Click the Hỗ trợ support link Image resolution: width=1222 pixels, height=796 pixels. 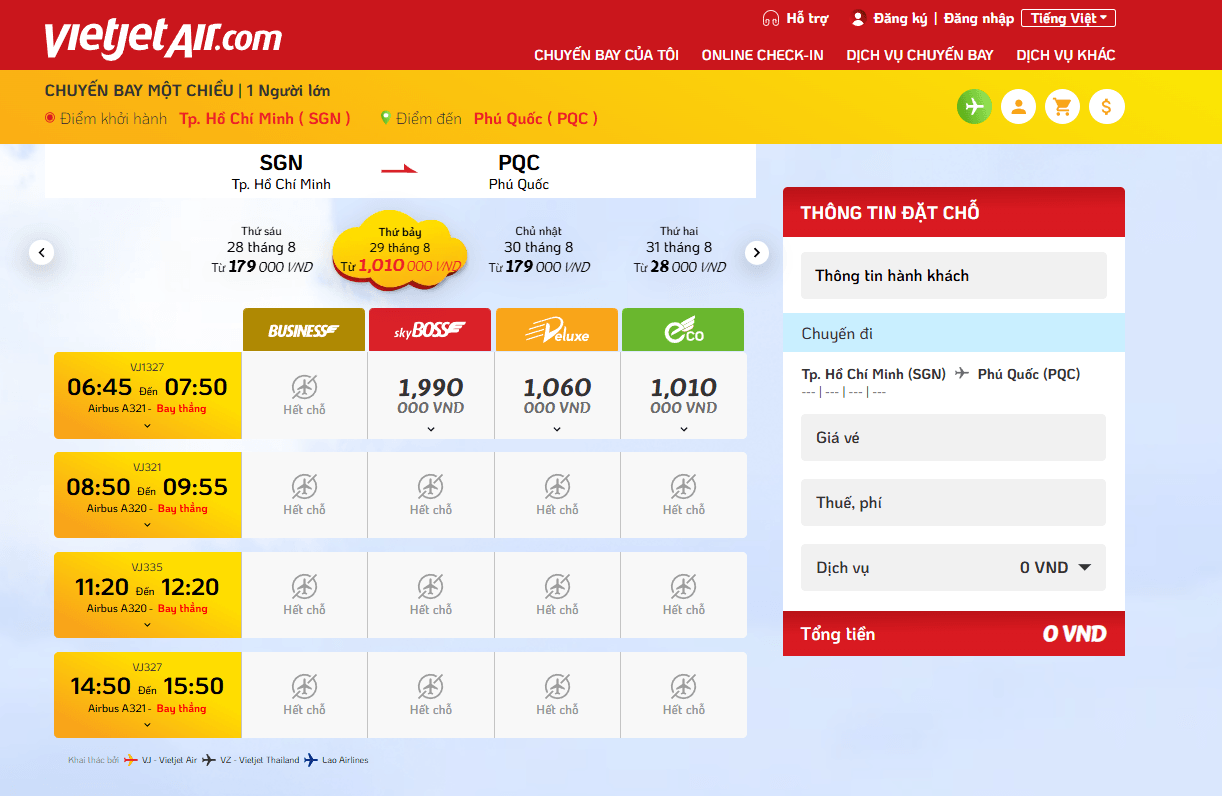point(807,18)
